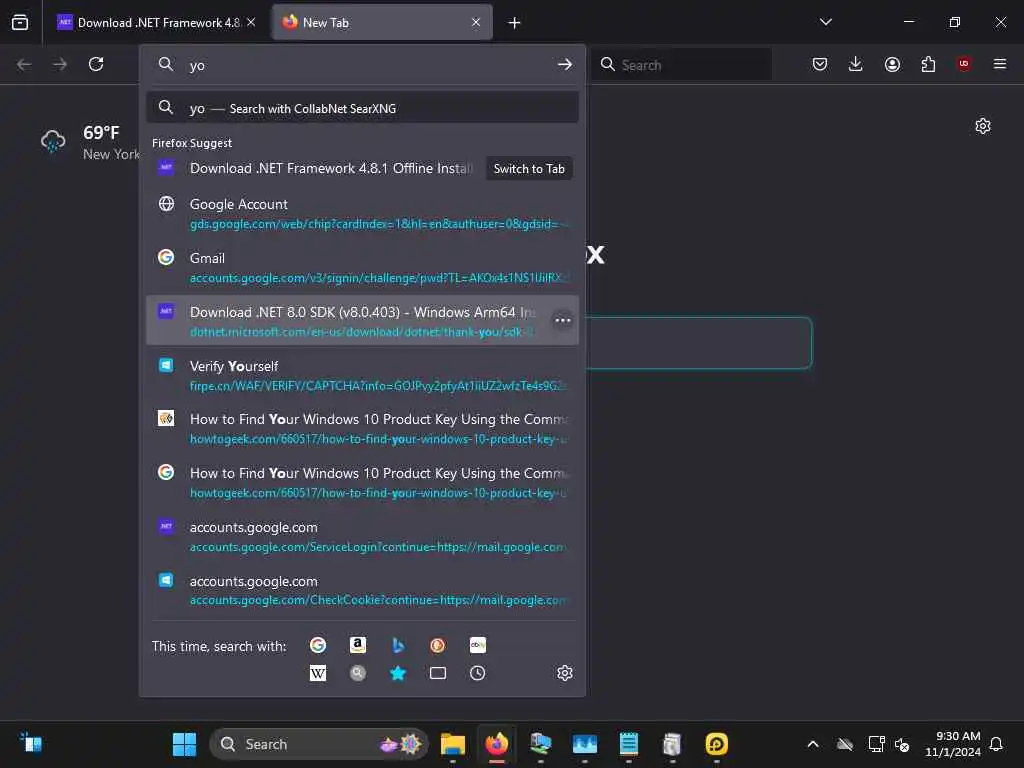Search this time with Amazon
1024x768 pixels.
pos(358,645)
